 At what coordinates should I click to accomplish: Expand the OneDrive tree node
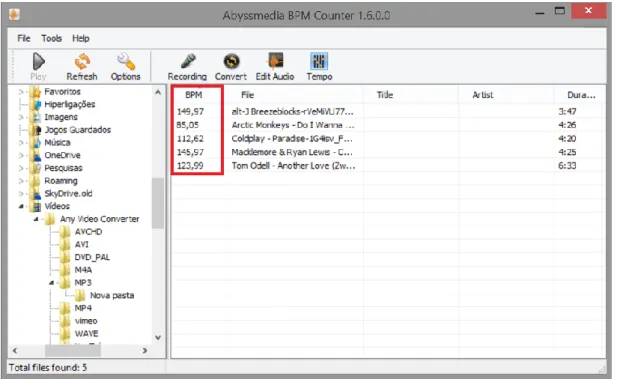pyautogui.click(x=21, y=155)
